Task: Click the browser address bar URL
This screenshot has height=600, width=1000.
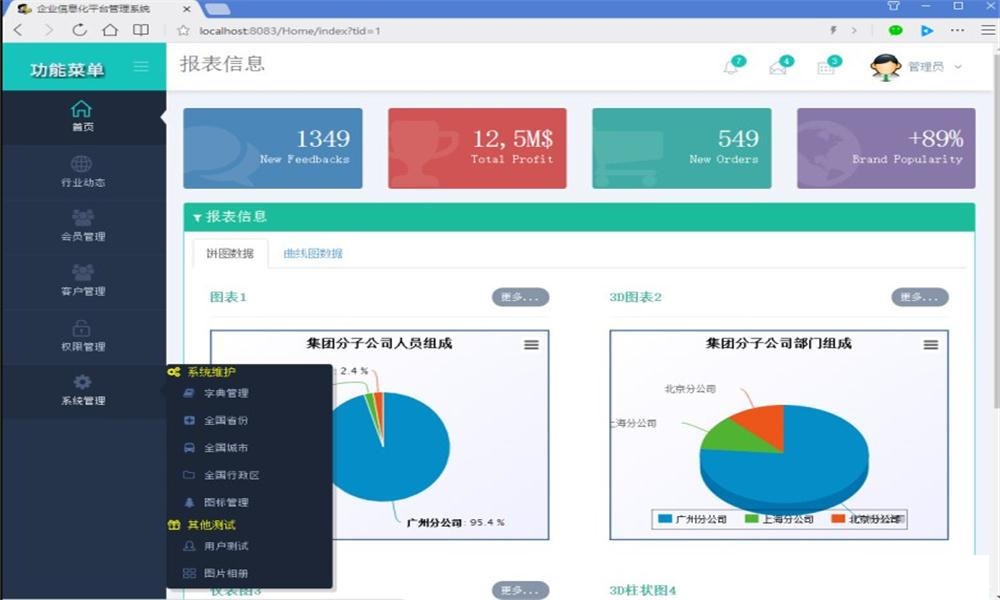Action: click(x=290, y=31)
